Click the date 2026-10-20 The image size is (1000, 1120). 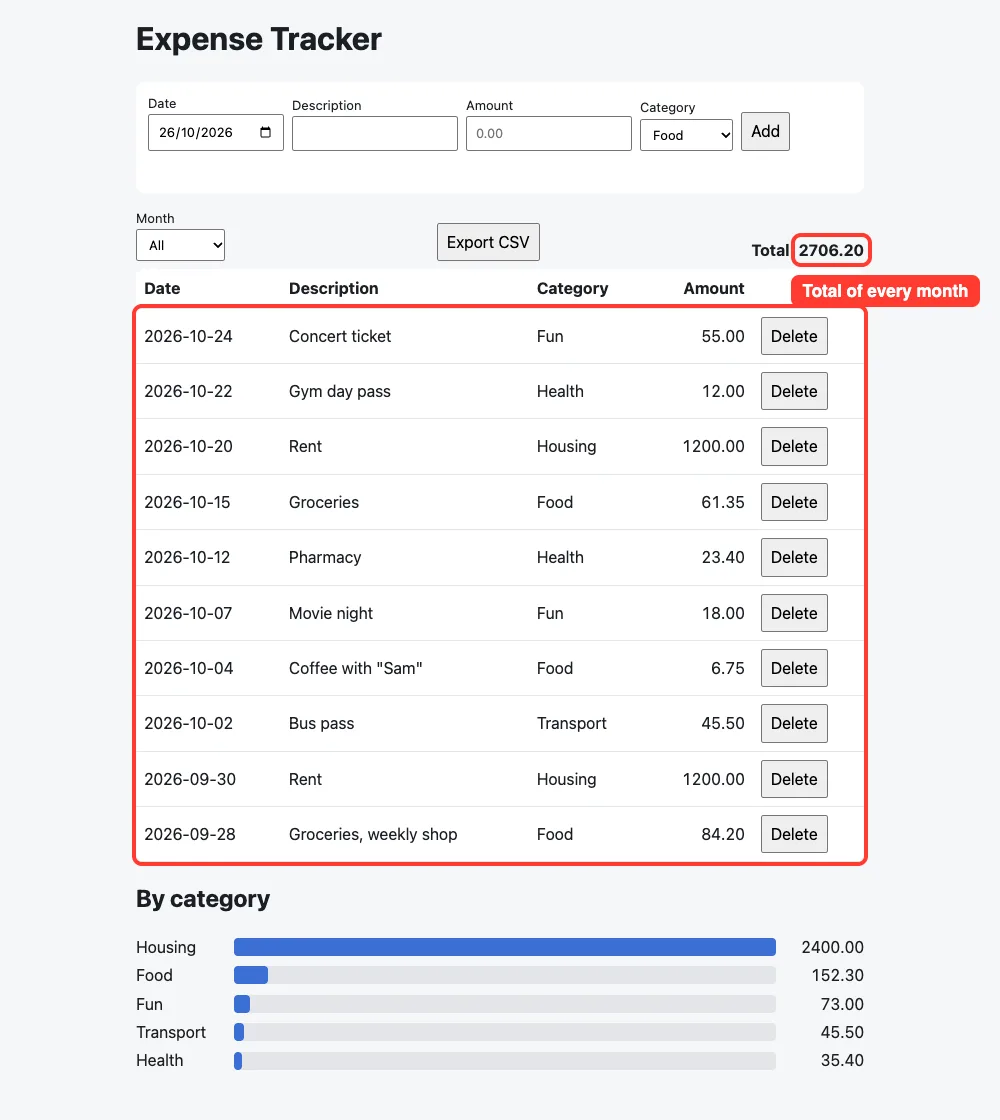tap(189, 446)
